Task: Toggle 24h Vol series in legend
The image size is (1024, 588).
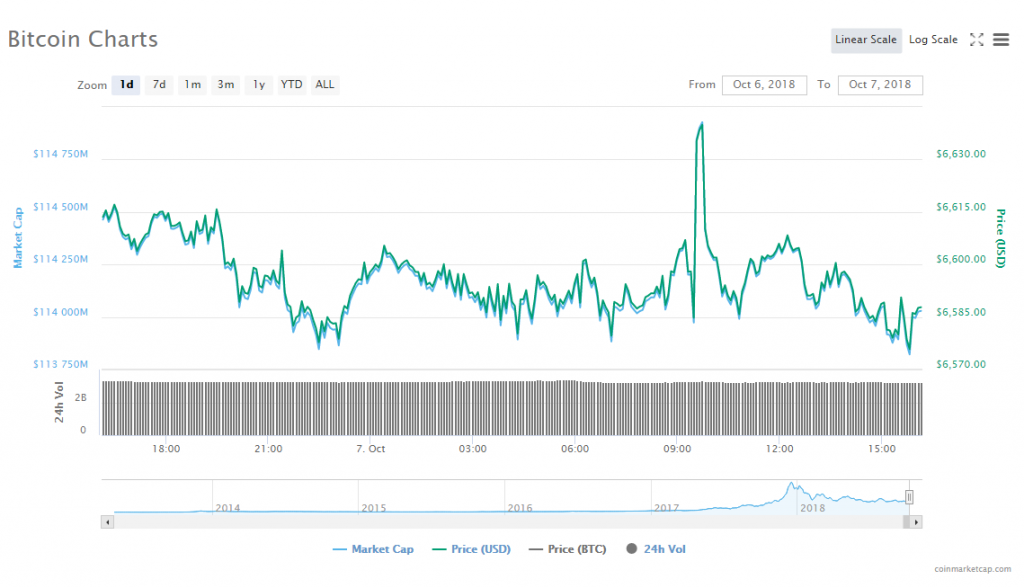Action: (x=656, y=549)
